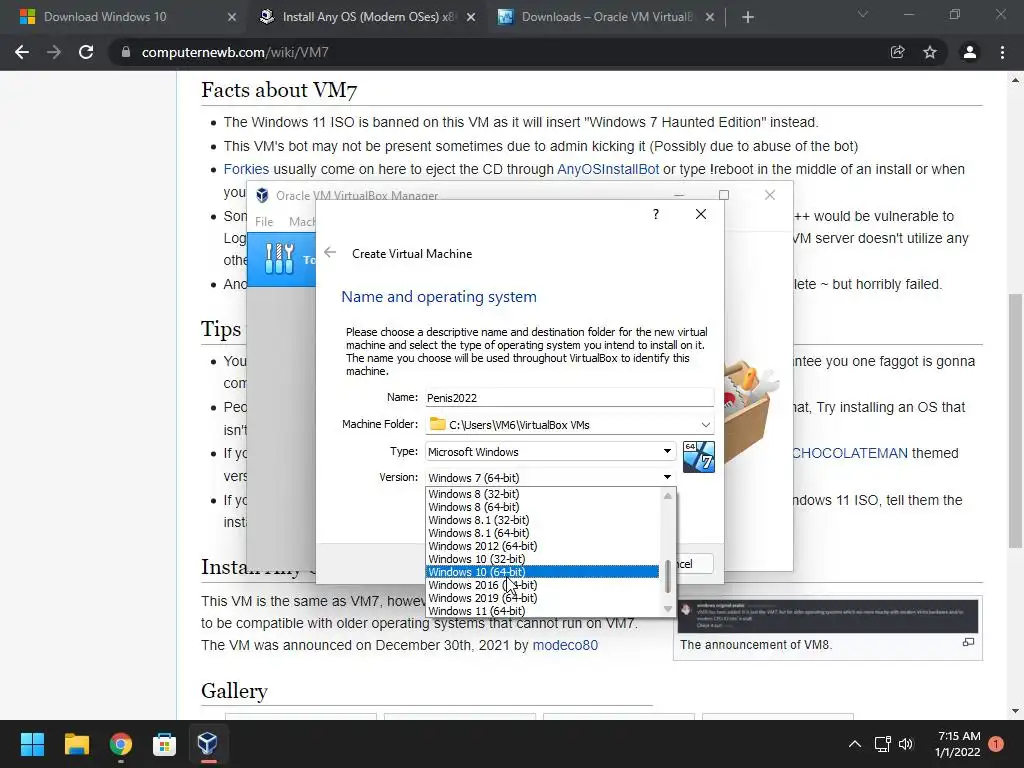Select the highlighted Windows 10 (64-bit) entry

[x=543, y=572]
